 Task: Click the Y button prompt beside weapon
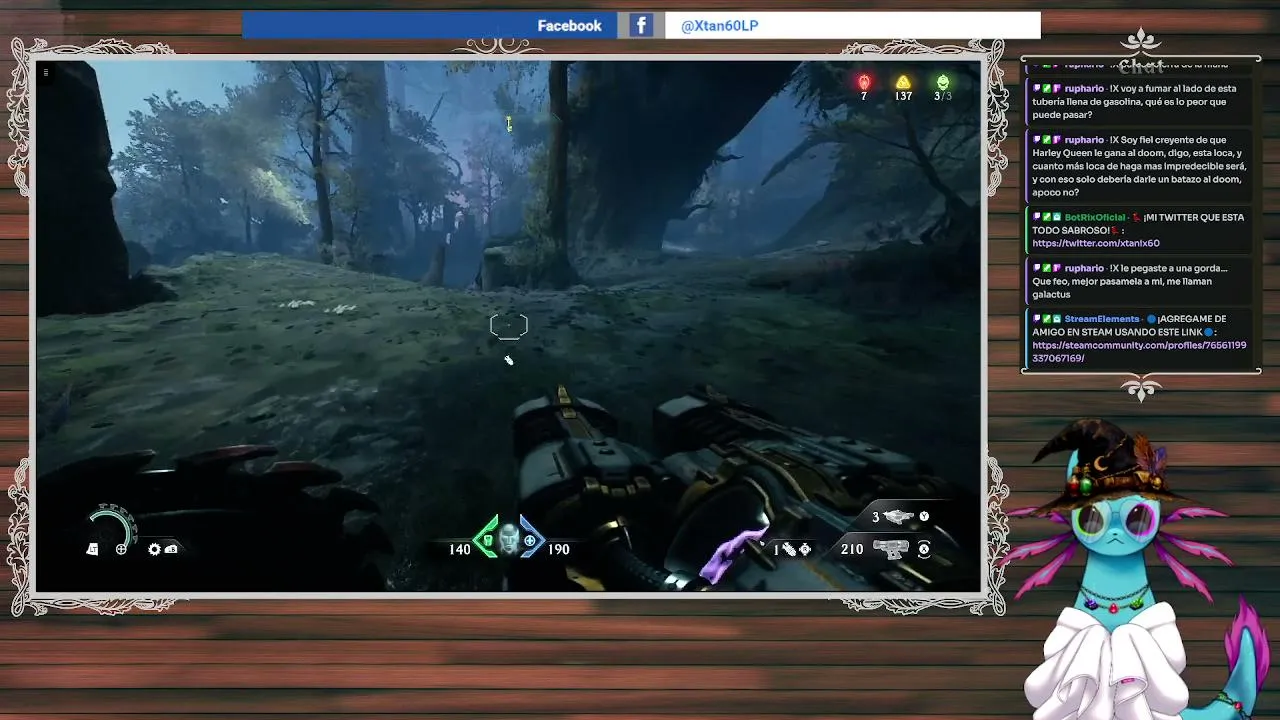[x=924, y=517]
